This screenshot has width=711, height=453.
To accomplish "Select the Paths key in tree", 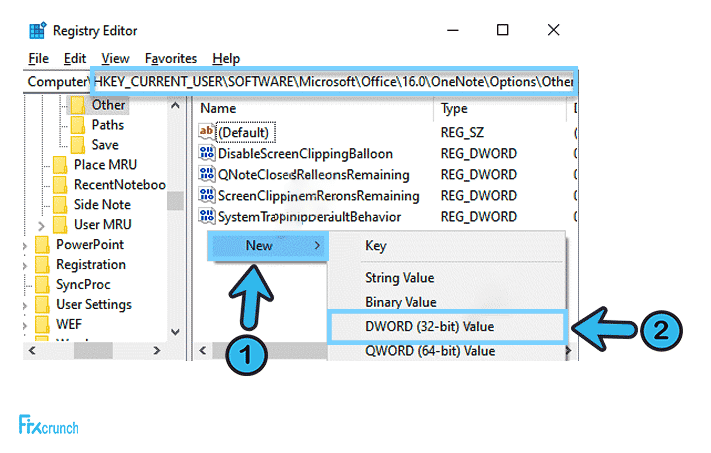I will (107, 125).
